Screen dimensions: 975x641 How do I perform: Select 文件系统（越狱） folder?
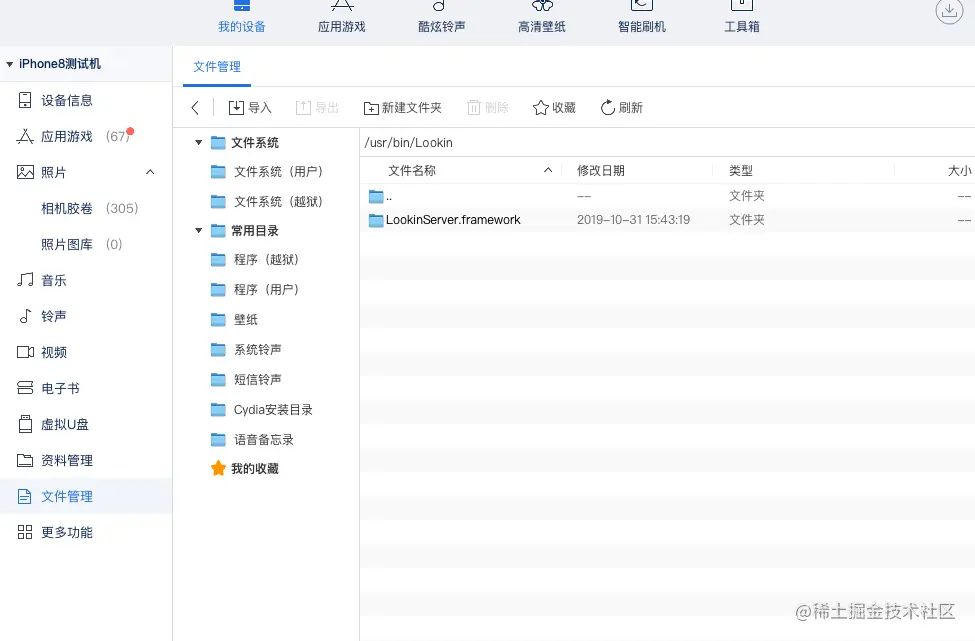point(267,201)
